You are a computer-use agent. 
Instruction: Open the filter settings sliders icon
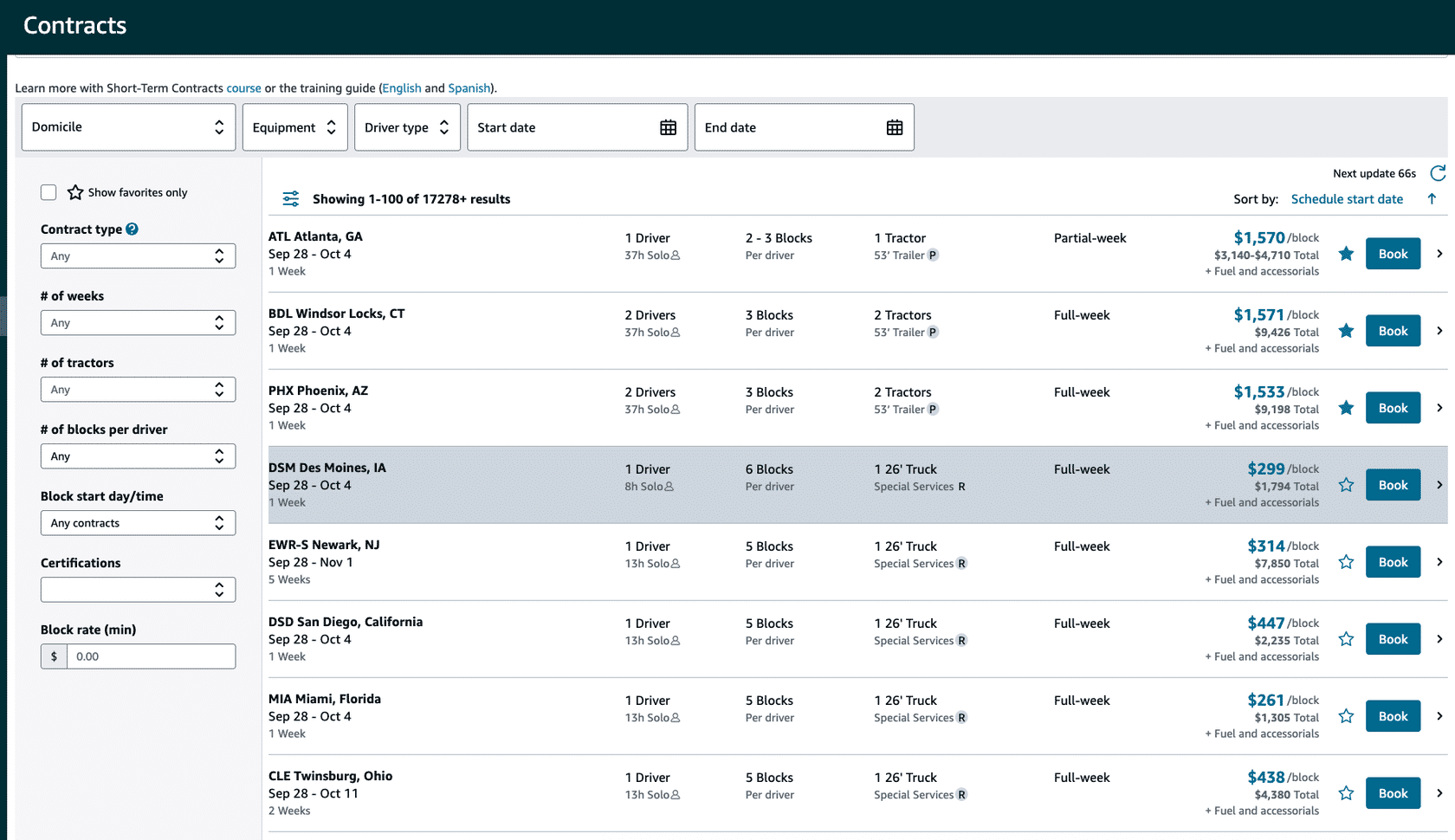click(291, 199)
